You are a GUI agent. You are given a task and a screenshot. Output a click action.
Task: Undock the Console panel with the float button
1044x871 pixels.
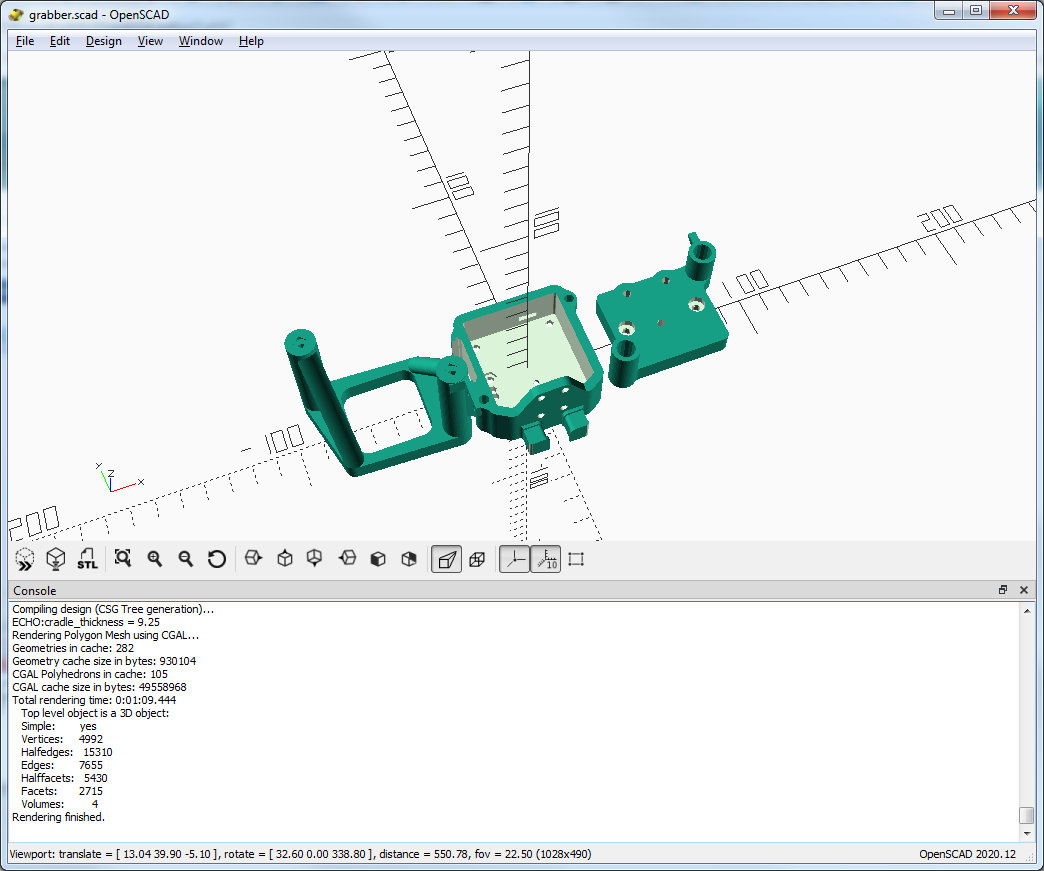tap(1003, 590)
